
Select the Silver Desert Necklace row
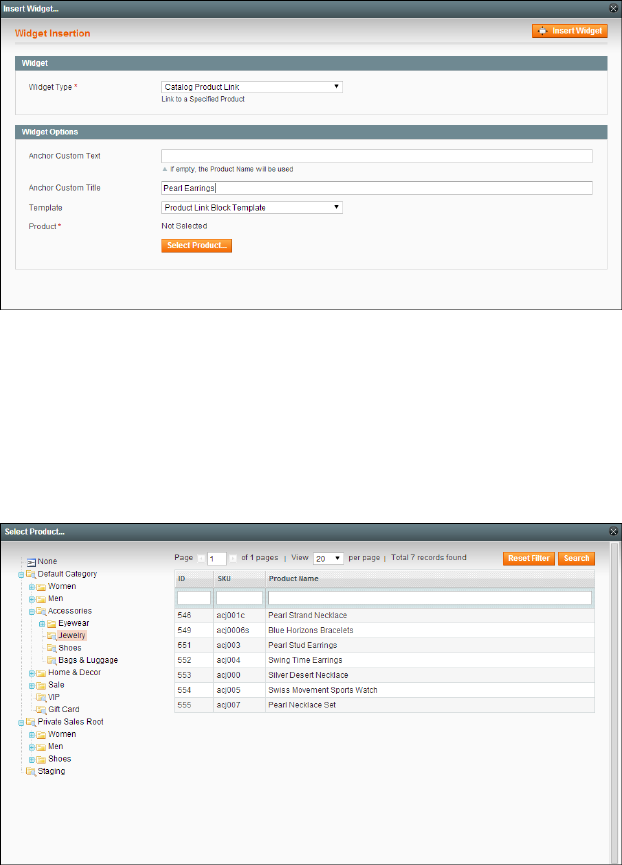[384, 675]
